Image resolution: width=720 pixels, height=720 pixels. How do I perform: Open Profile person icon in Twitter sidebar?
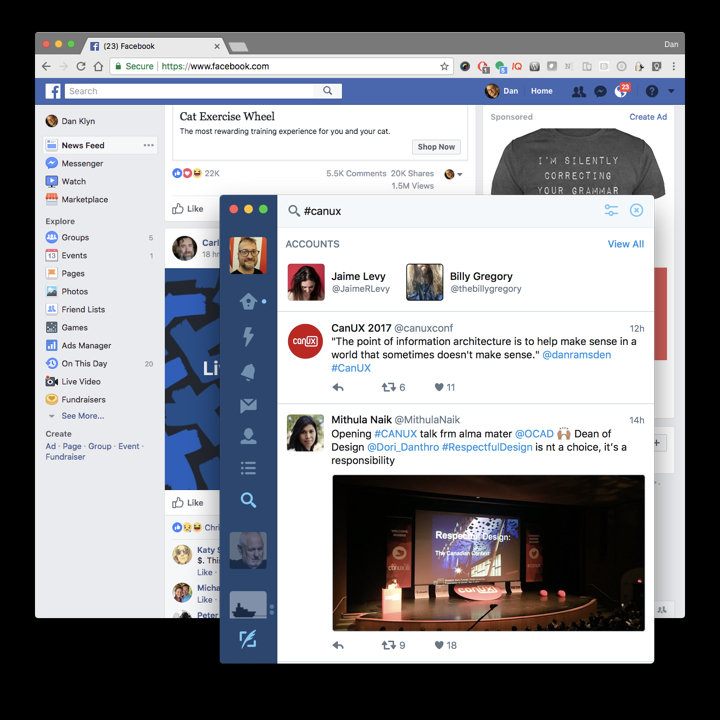[x=248, y=436]
